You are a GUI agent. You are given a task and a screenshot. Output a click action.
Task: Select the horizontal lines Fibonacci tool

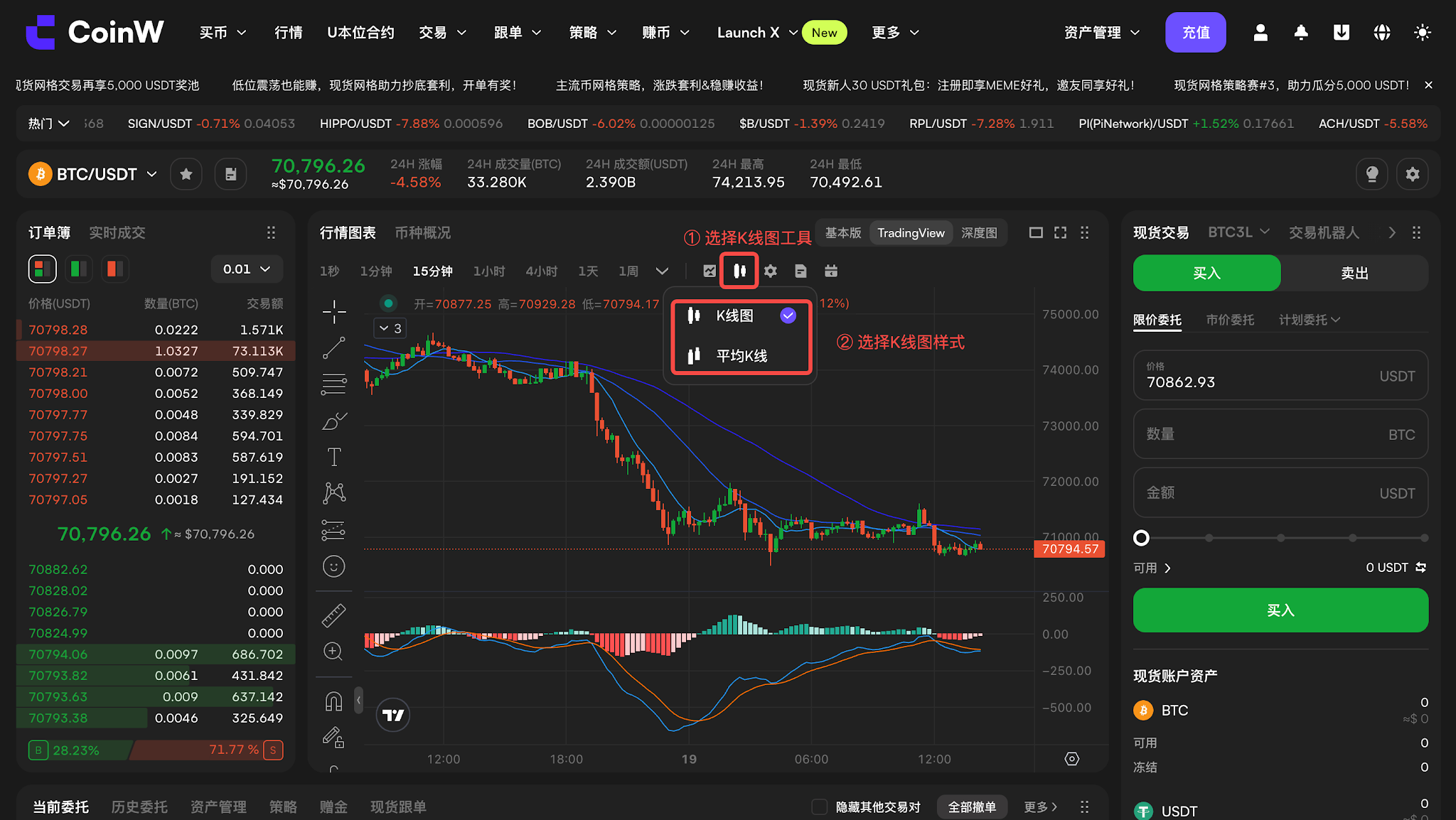334,384
